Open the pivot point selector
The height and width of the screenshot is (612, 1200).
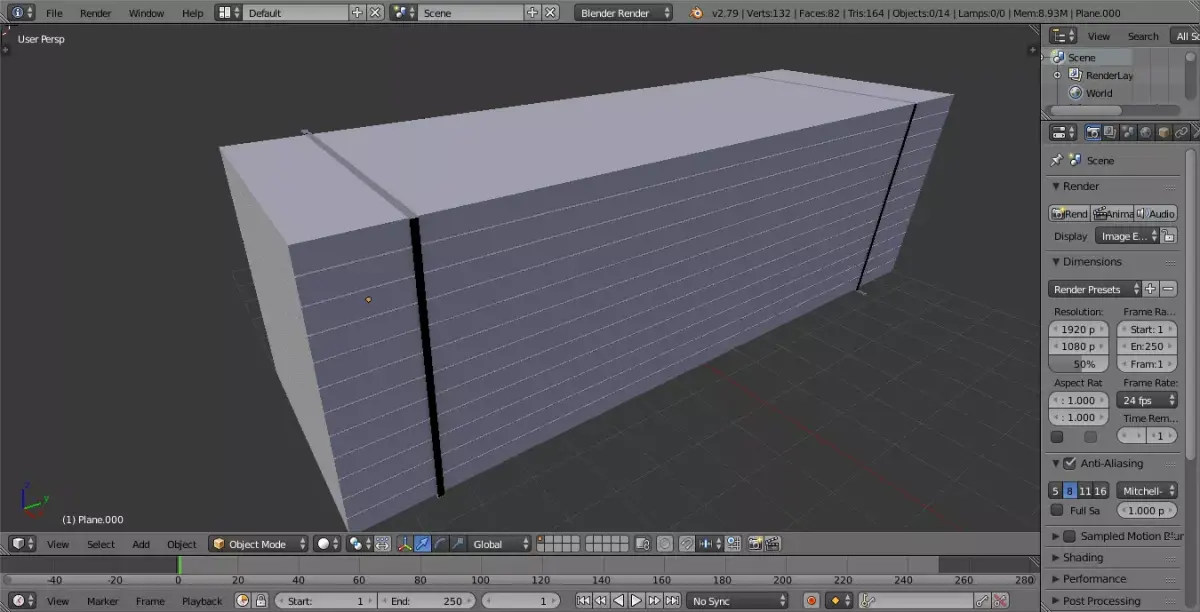(x=360, y=544)
